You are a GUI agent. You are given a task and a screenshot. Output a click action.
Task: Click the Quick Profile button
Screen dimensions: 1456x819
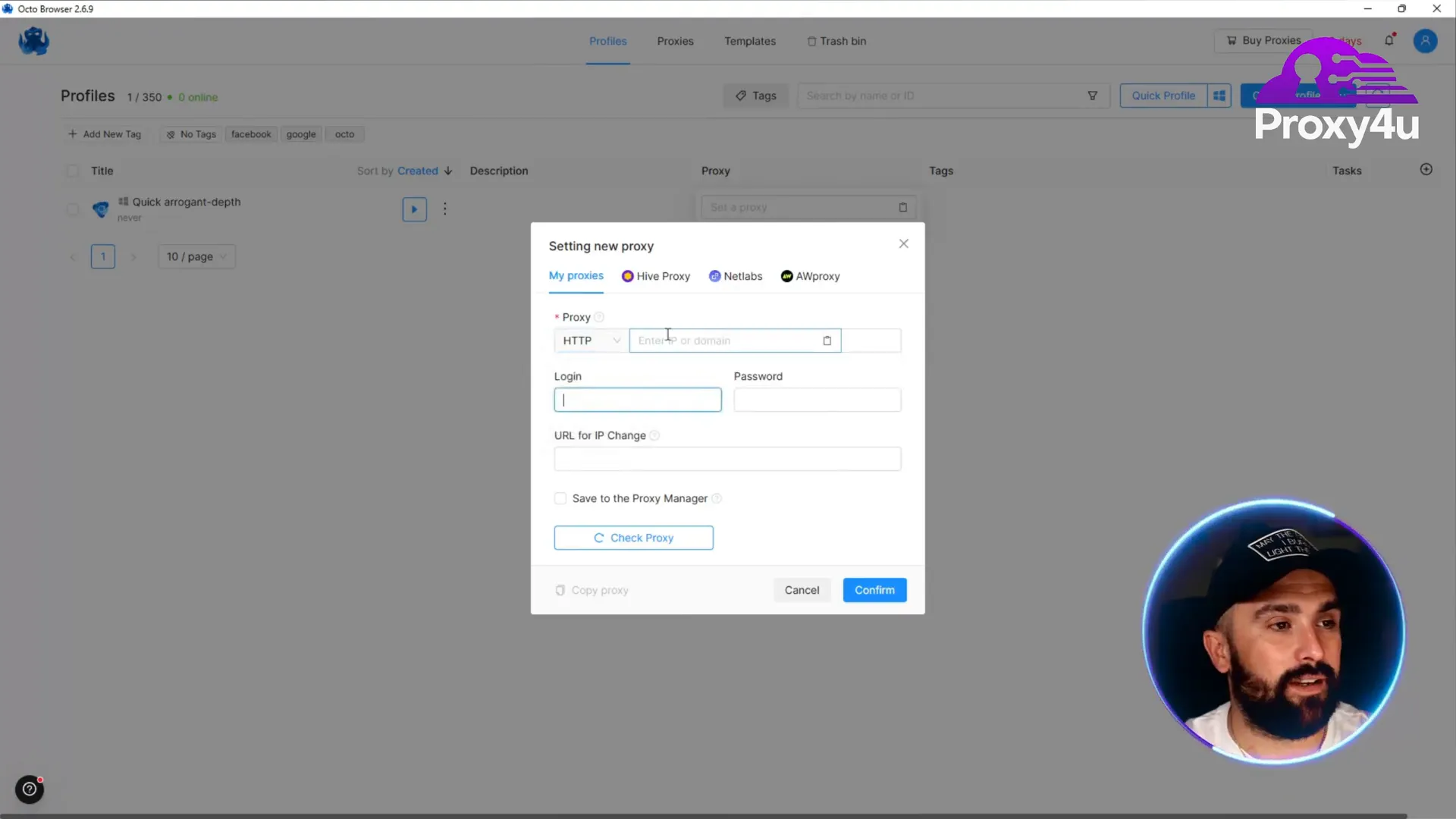(1163, 96)
